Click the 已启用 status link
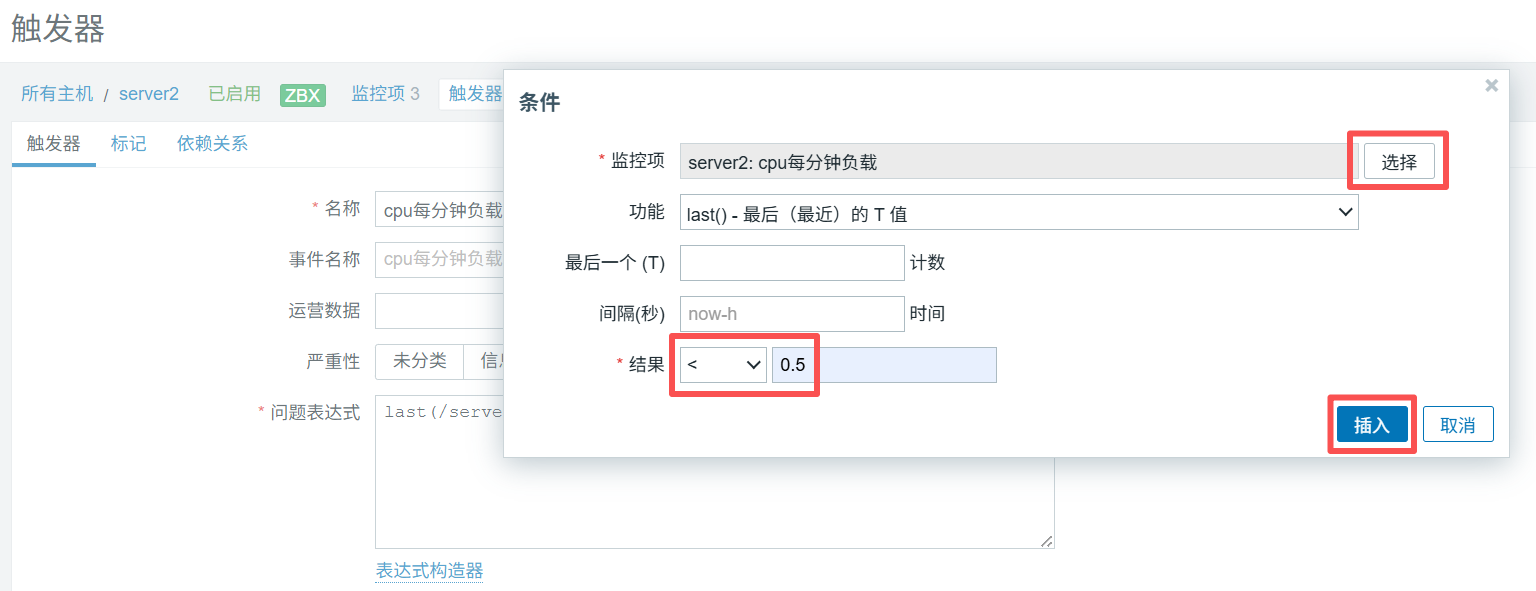The width and height of the screenshot is (1536, 591). tap(234, 94)
